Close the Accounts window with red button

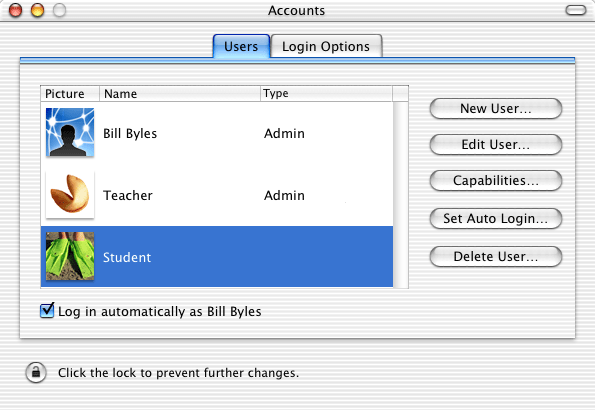pyautogui.click(x=16, y=10)
